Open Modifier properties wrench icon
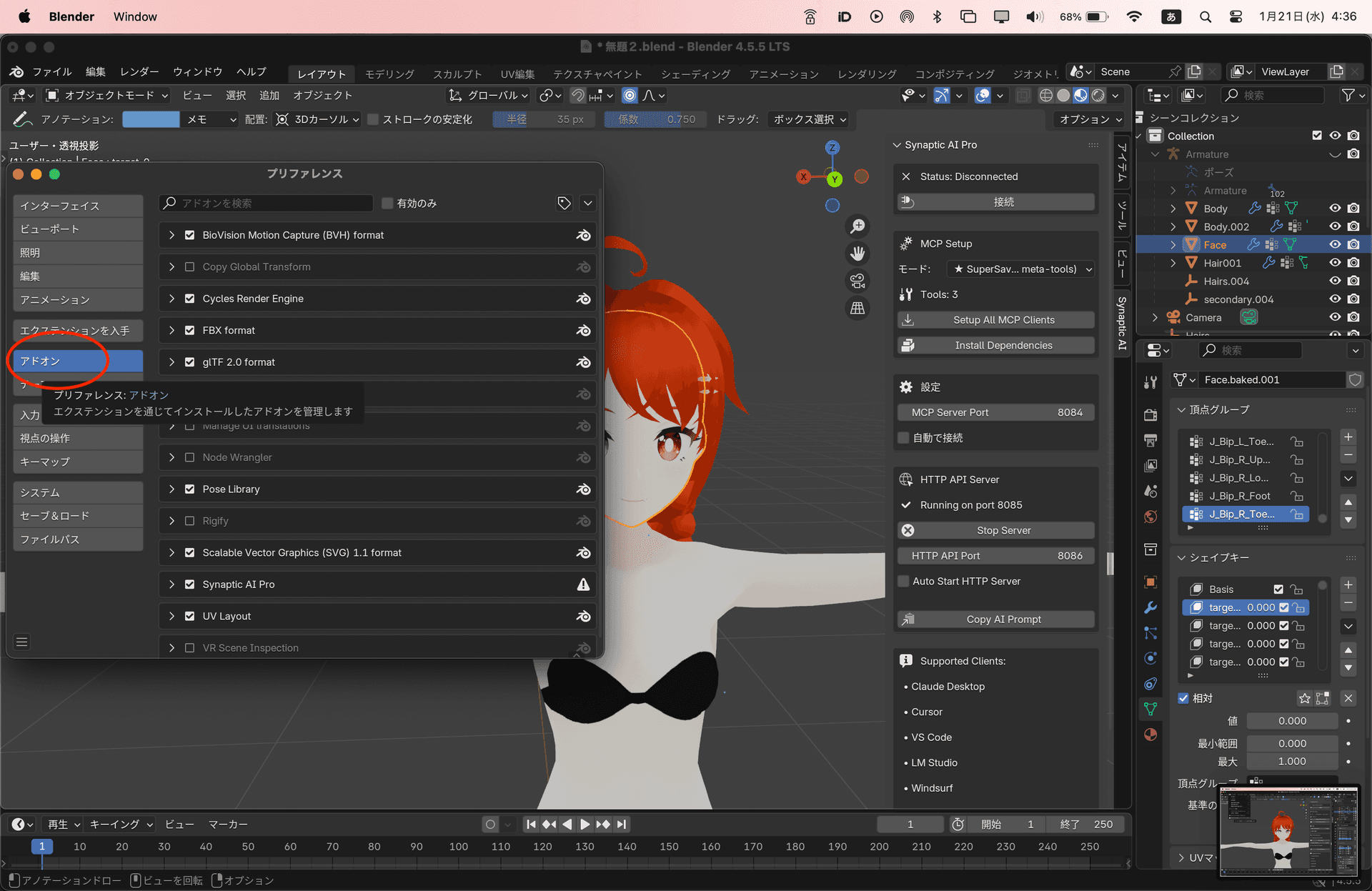 (1150, 608)
